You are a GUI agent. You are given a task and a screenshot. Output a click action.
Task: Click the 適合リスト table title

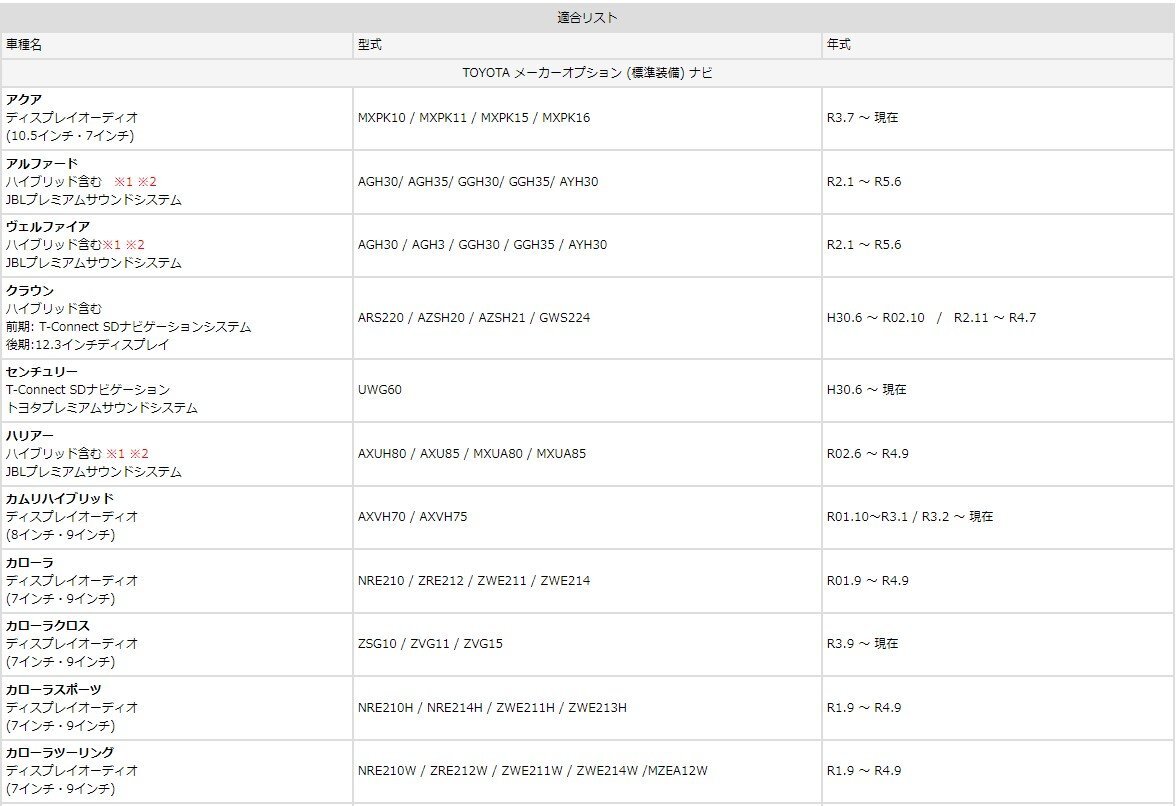587,18
